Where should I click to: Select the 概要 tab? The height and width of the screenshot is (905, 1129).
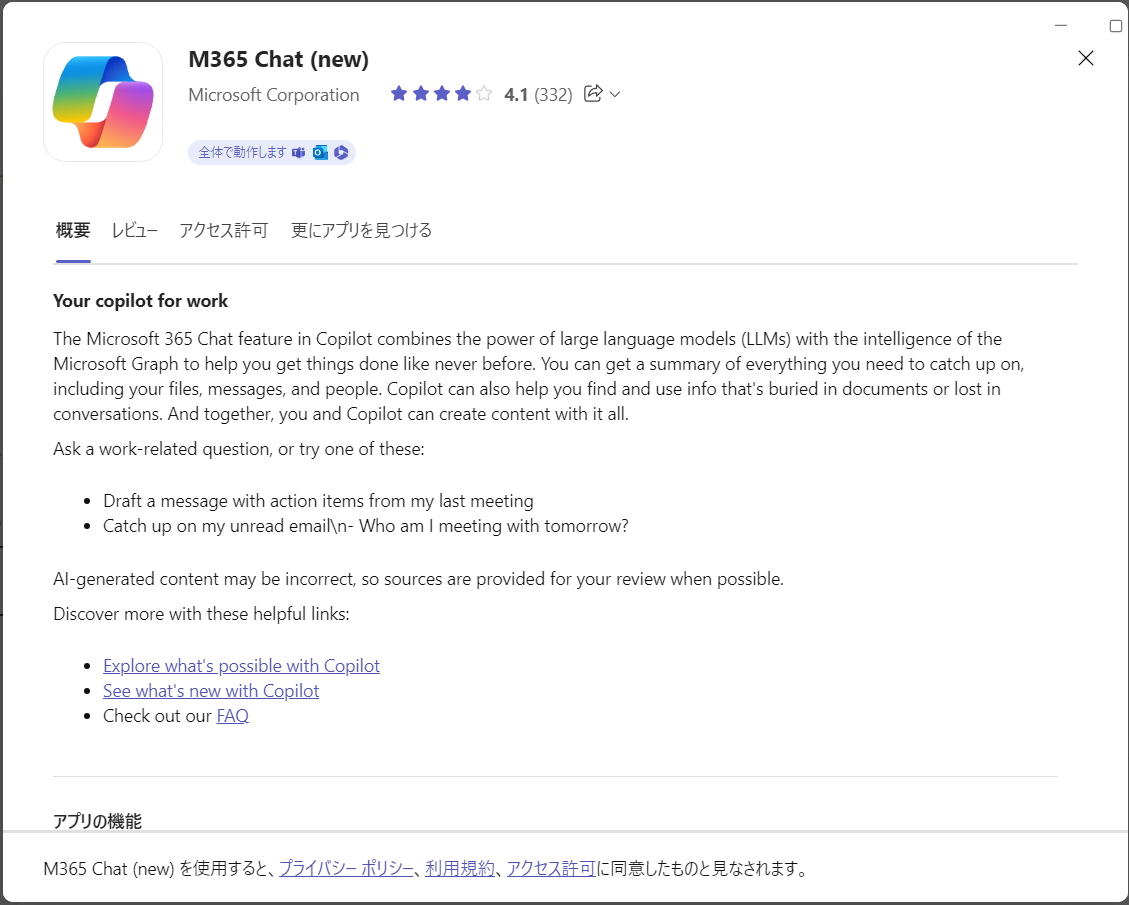point(73,230)
